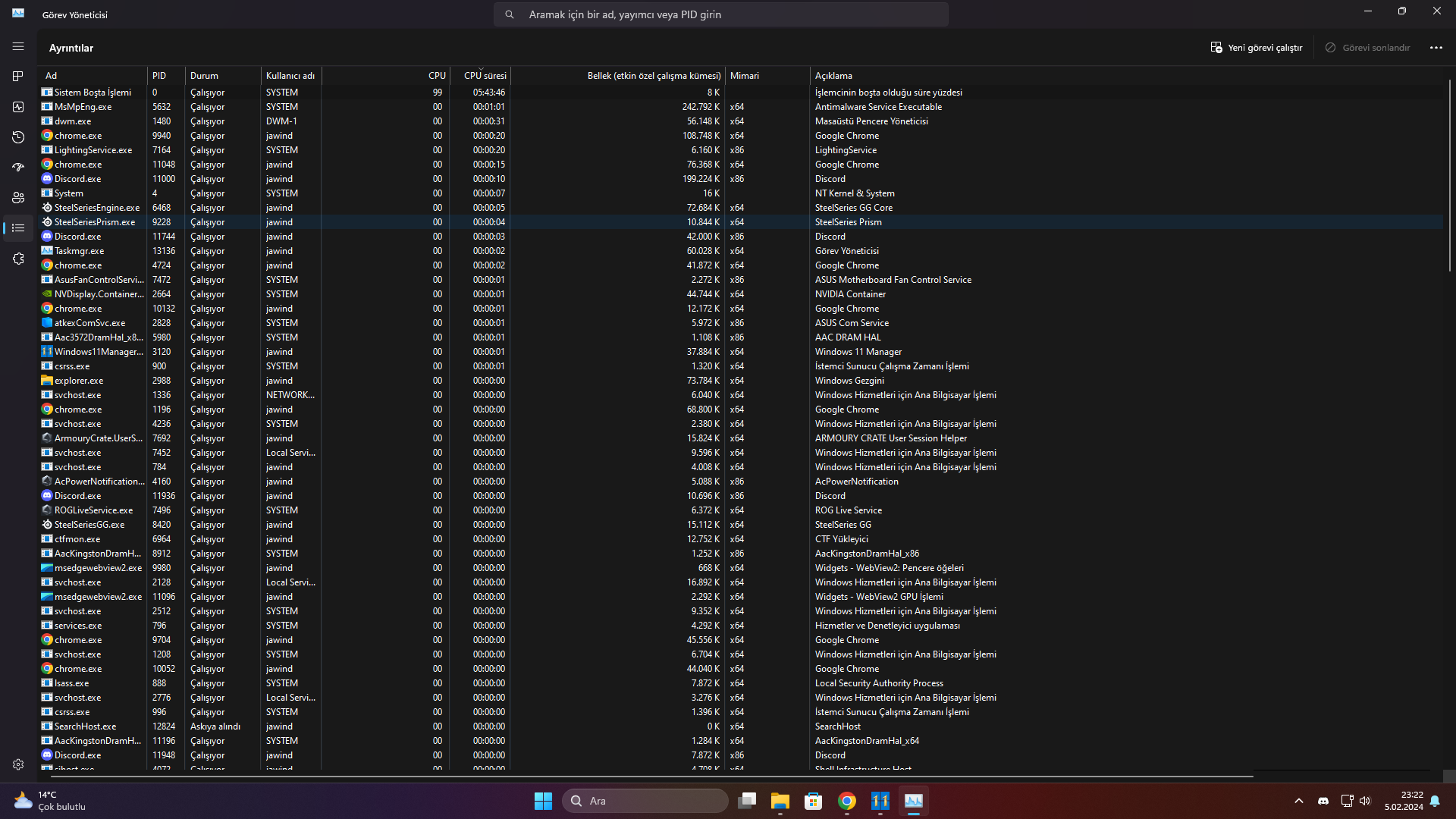The width and height of the screenshot is (1456, 819).
Task: Sort by the Kullanıcı adı column header
Action: click(291, 76)
